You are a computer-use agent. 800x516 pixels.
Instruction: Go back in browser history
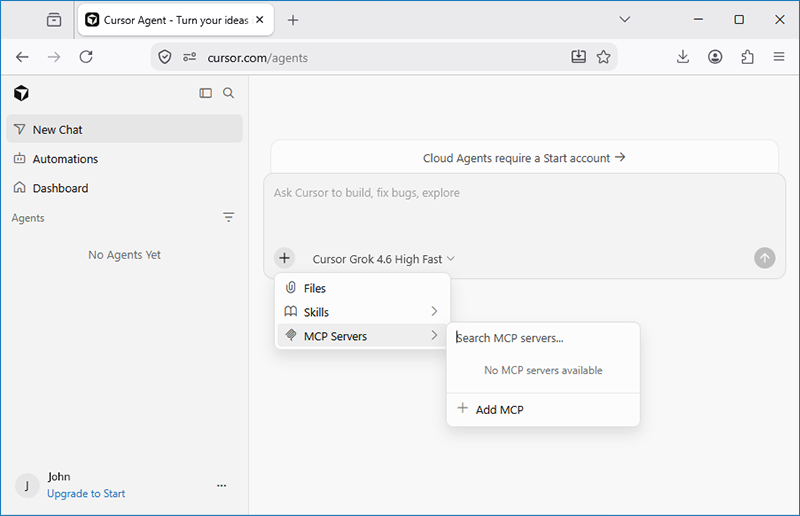(22, 57)
